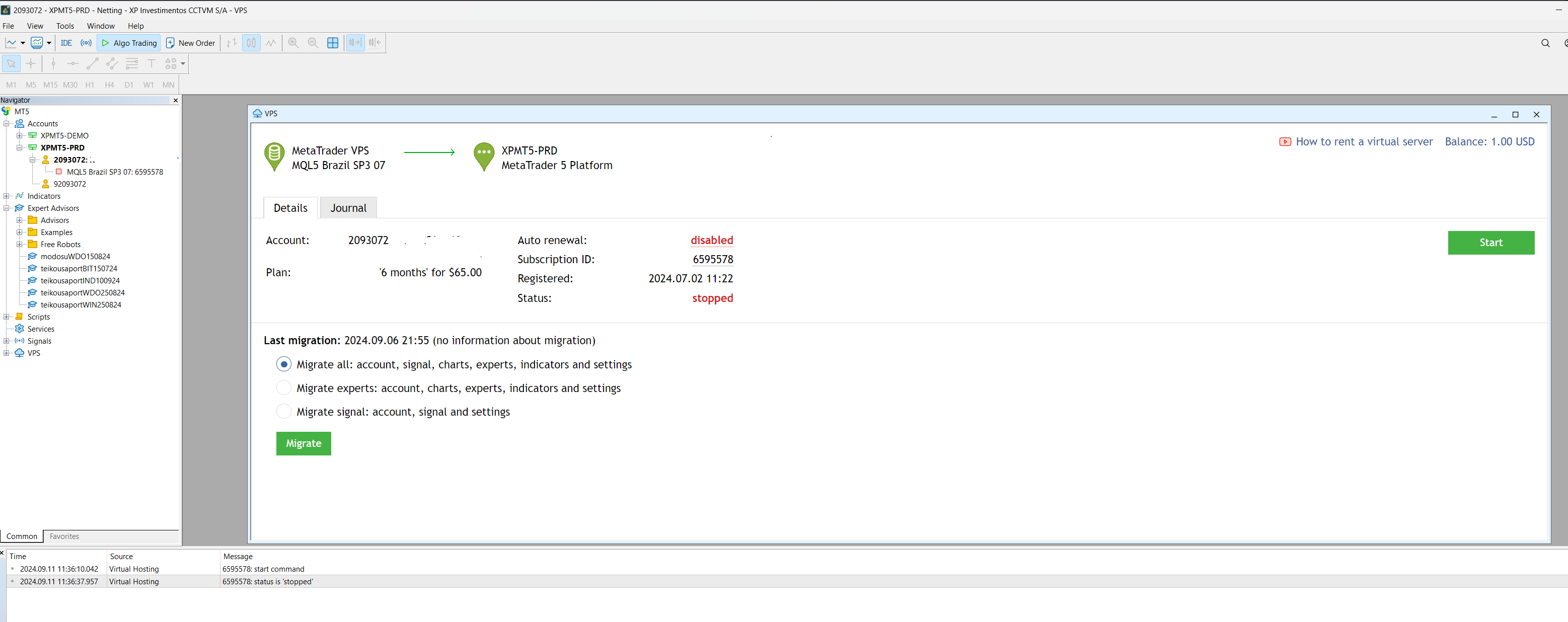1568x622 pixels.
Task: Toggle Algo Trading
Action: (x=129, y=43)
